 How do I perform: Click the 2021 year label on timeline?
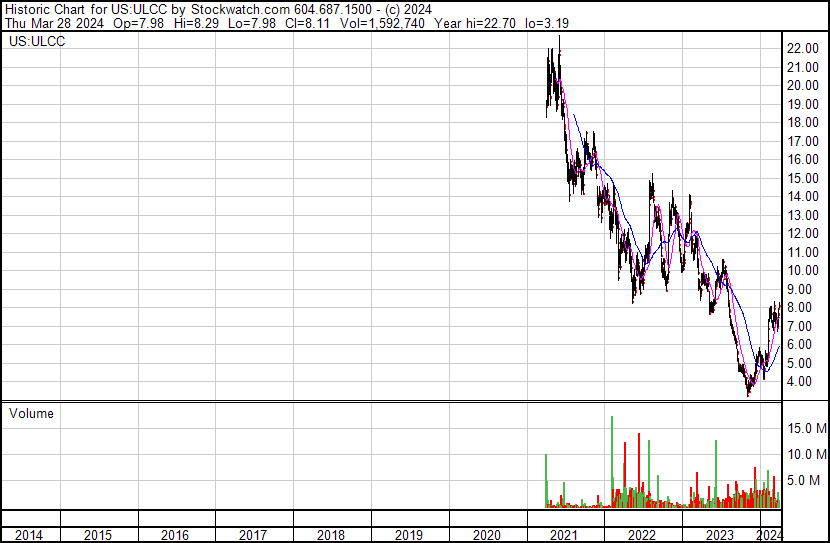click(564, 535)
